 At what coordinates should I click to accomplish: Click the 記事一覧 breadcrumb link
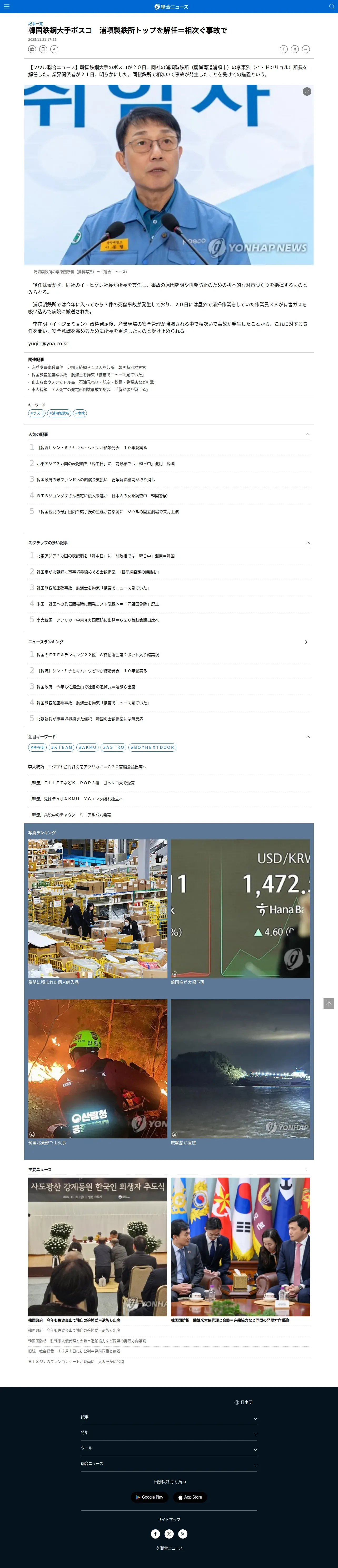click(35, 24)
